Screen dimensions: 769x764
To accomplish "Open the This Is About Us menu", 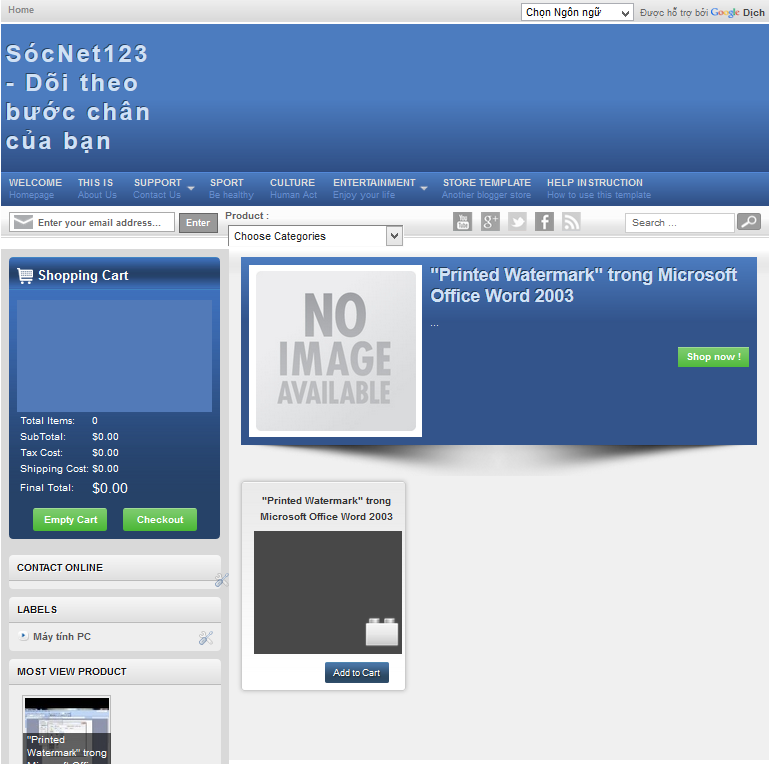I will (x=97, y=188).
